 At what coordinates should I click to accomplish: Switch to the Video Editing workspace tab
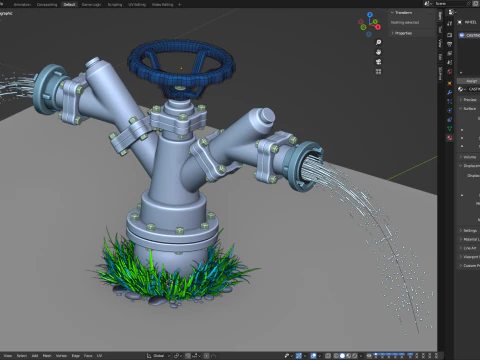coord(162,4)
